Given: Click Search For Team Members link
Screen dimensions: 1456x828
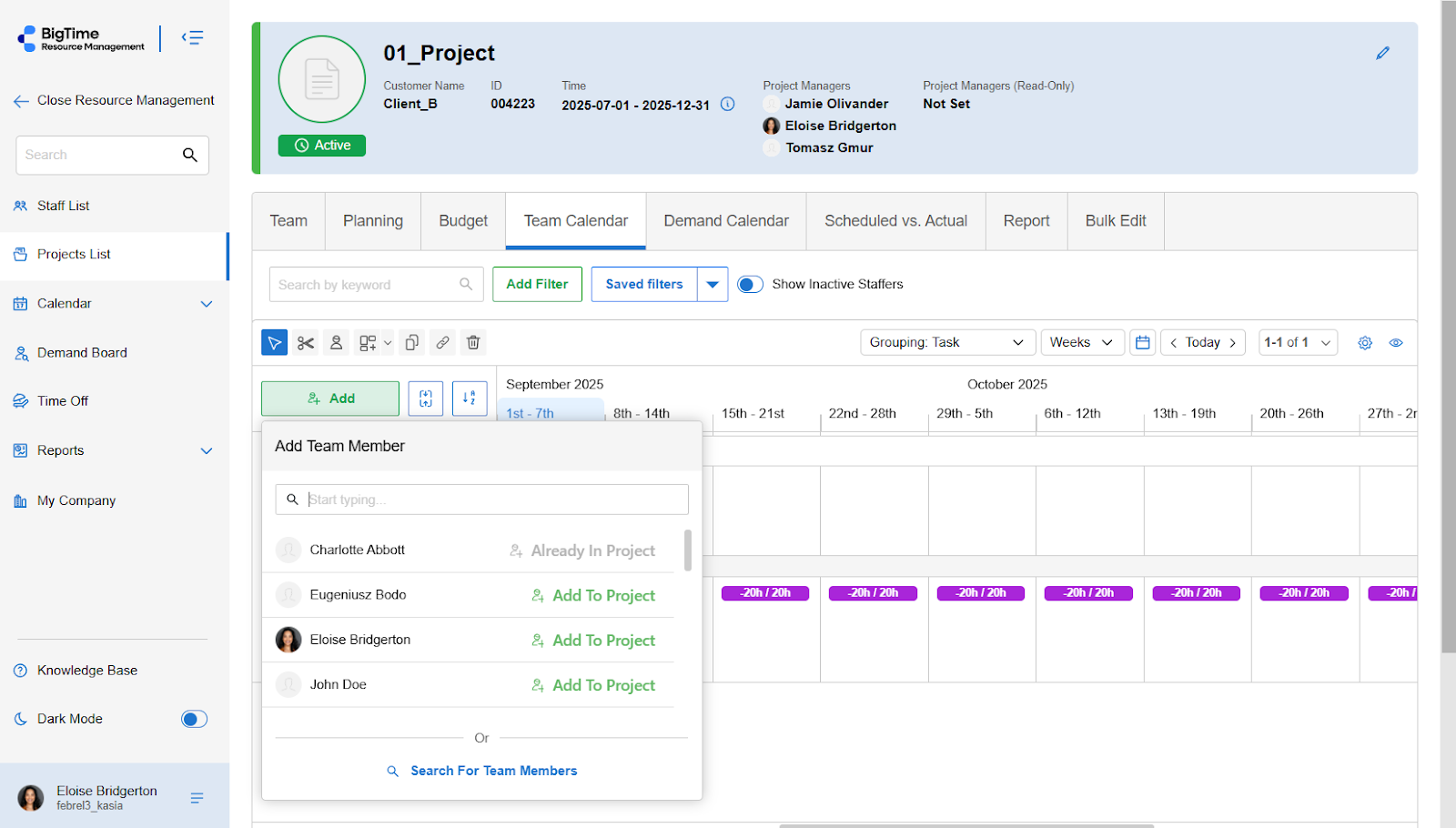Looking at the screenshot, I should [493, 771].
